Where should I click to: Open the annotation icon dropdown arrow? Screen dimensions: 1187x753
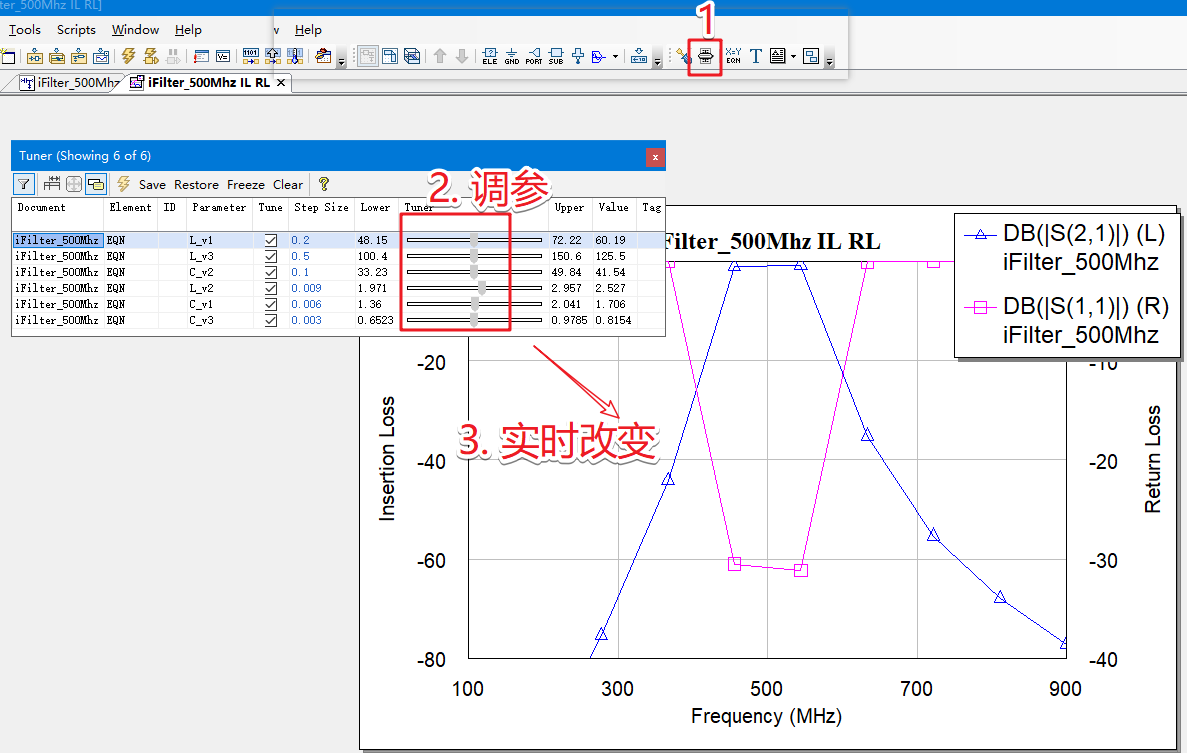click(x=615, y=56)
